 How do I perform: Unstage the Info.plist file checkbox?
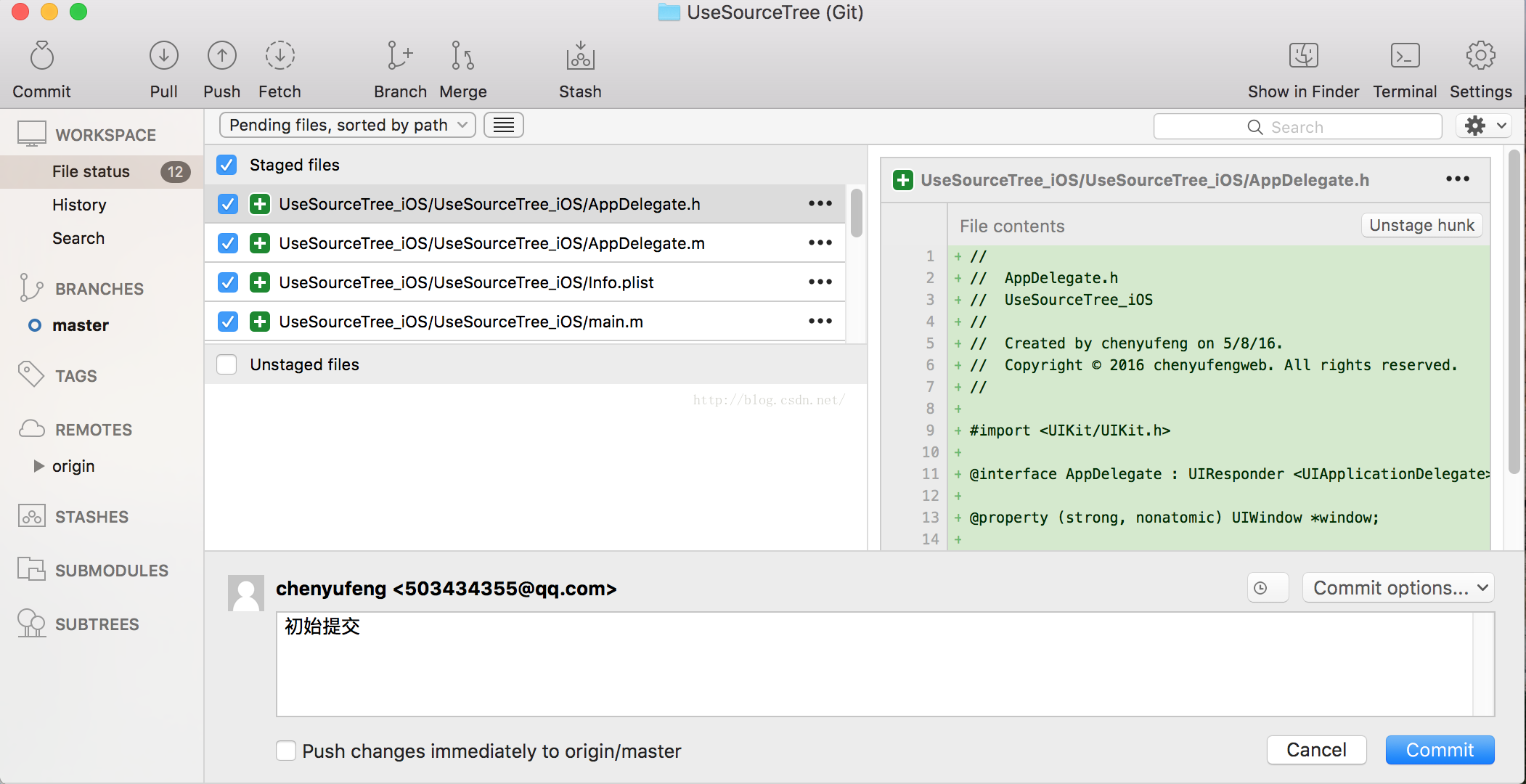tap(228, 282)
